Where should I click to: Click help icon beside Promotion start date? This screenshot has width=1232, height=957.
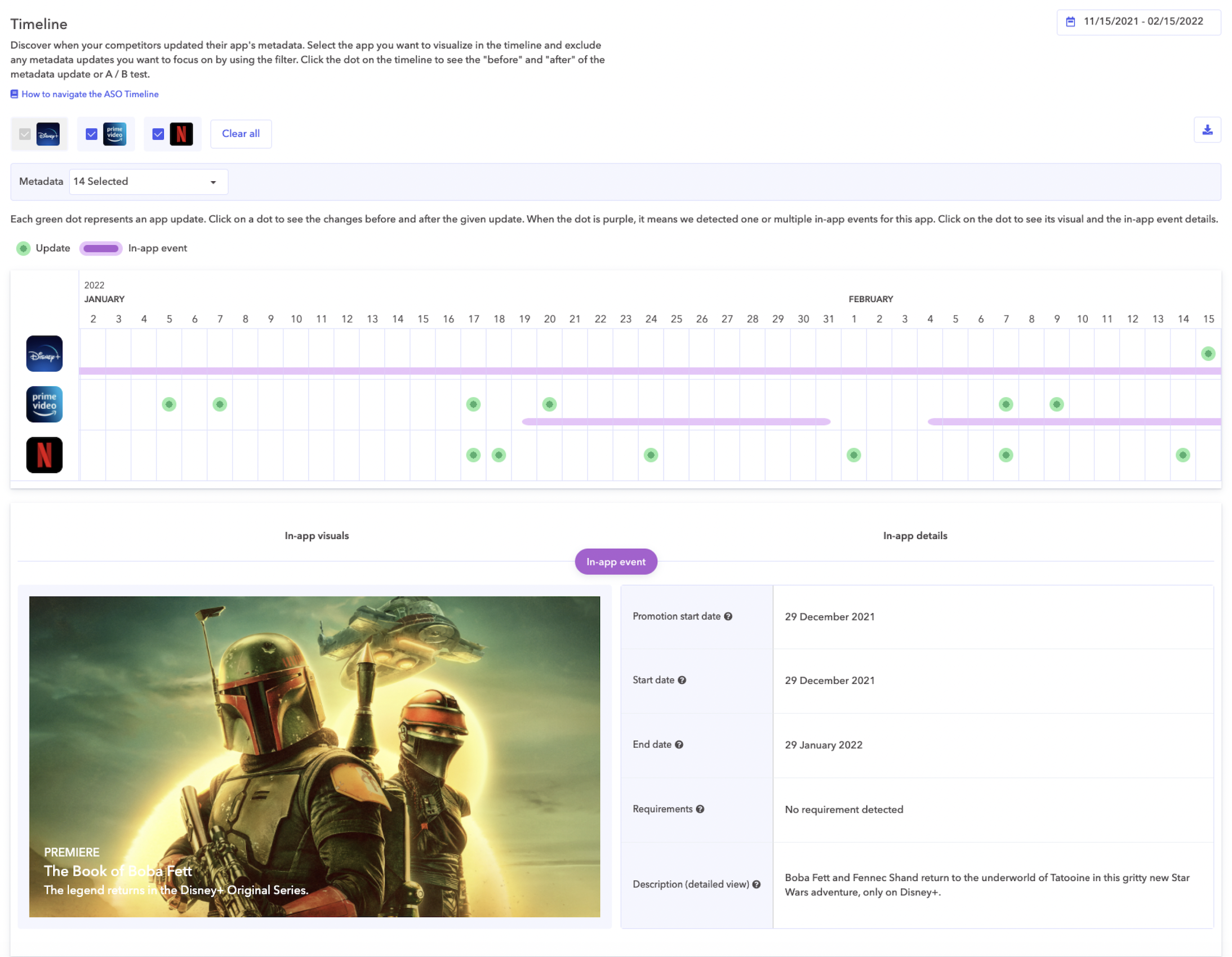click(728, 616)
